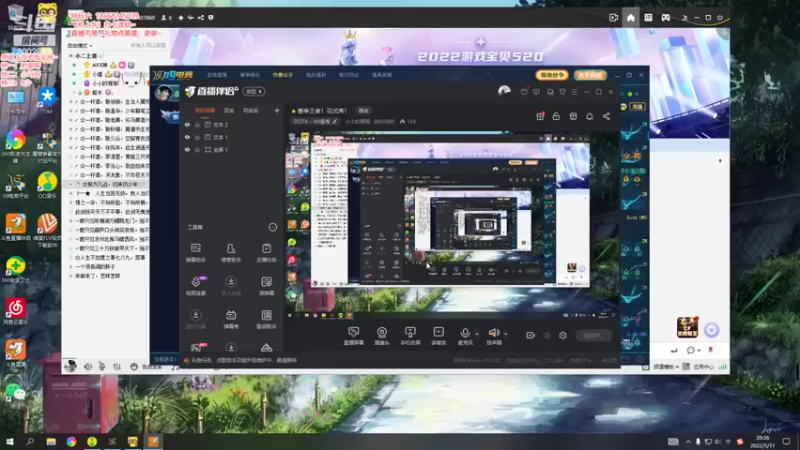The height and width of the screenshot is (450, 800).
Task: Select the 文本 2 source row
Action: [x=232, y=125]
